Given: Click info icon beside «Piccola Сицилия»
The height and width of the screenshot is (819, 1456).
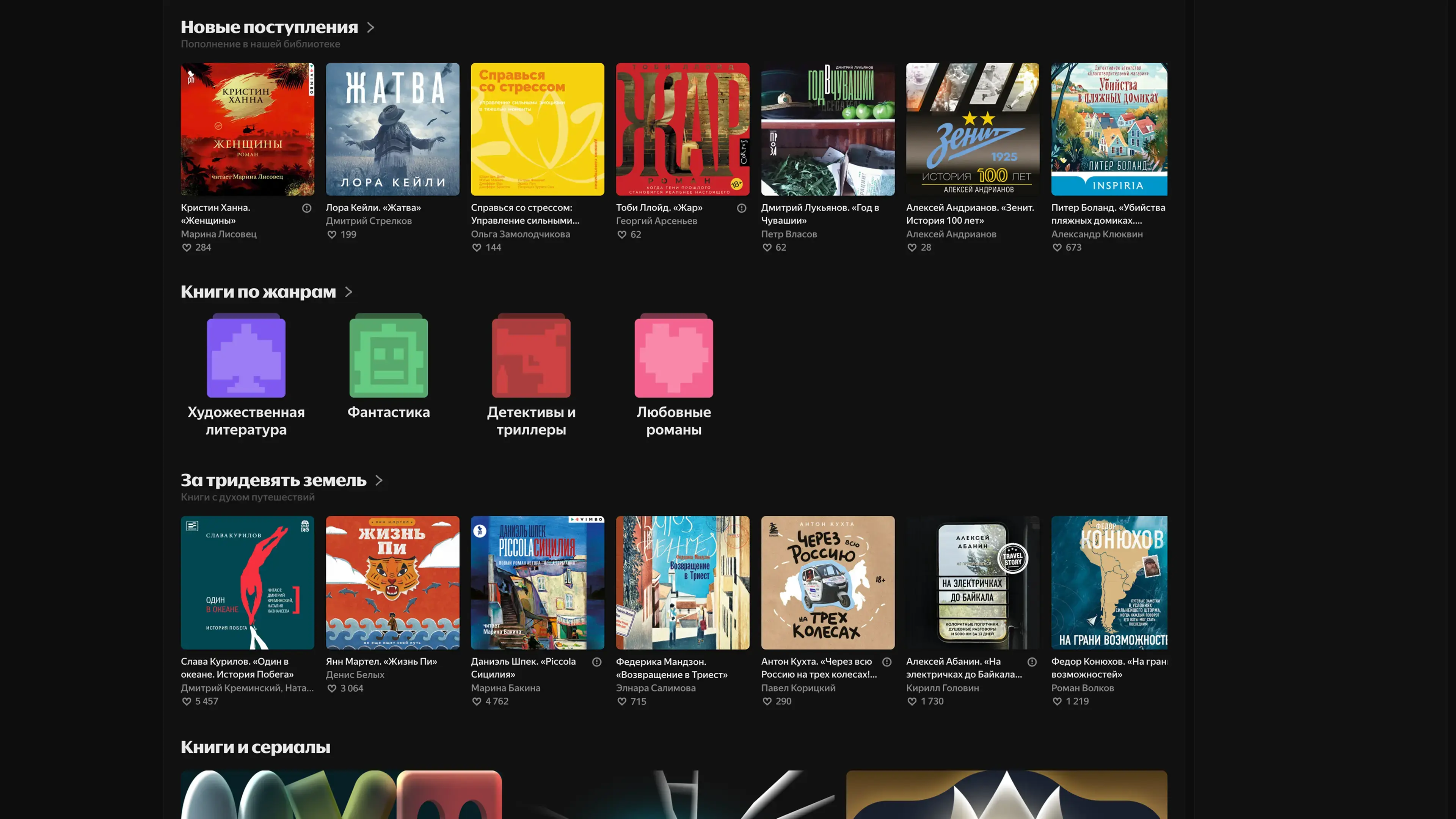Looking at the screenshot, I should coord(597,662).
